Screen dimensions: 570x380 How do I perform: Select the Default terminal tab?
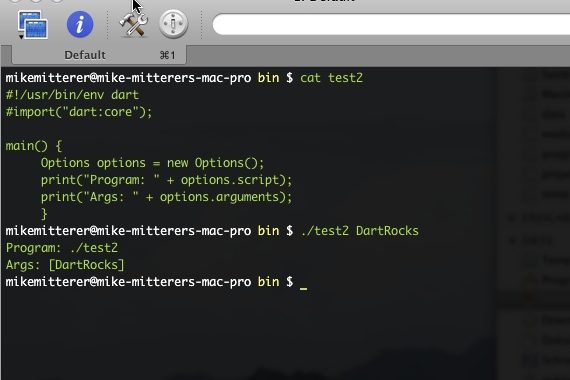click(99, 55)
